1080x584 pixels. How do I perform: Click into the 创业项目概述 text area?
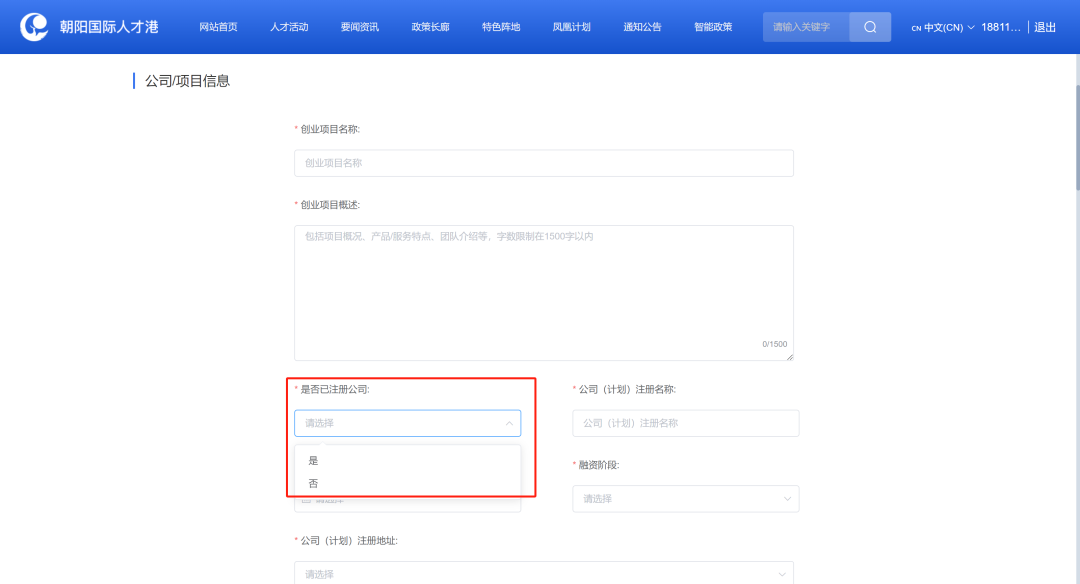(x=543, y=292)
